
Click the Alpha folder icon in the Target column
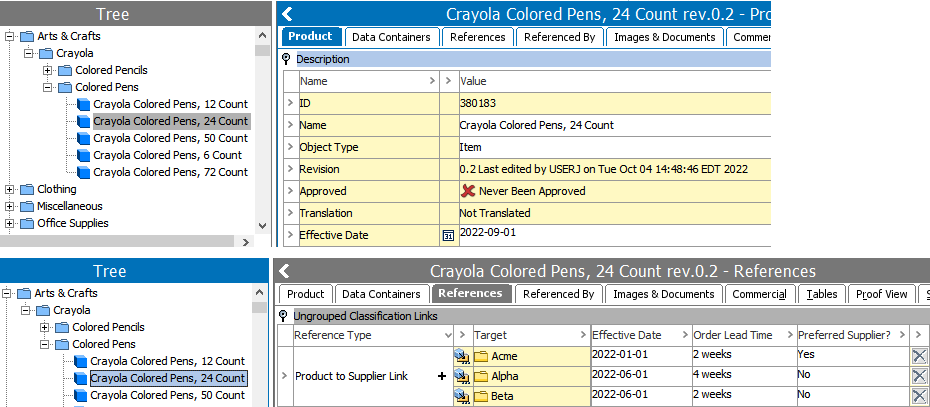[480, 376]
